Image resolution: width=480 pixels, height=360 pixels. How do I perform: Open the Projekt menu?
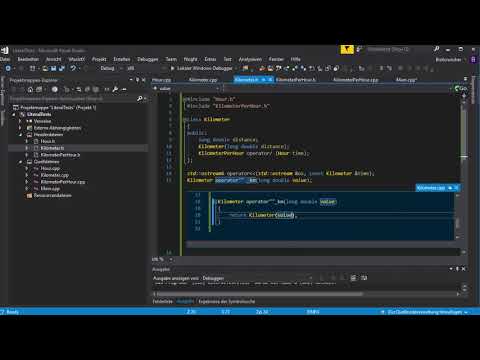[99, 59]
